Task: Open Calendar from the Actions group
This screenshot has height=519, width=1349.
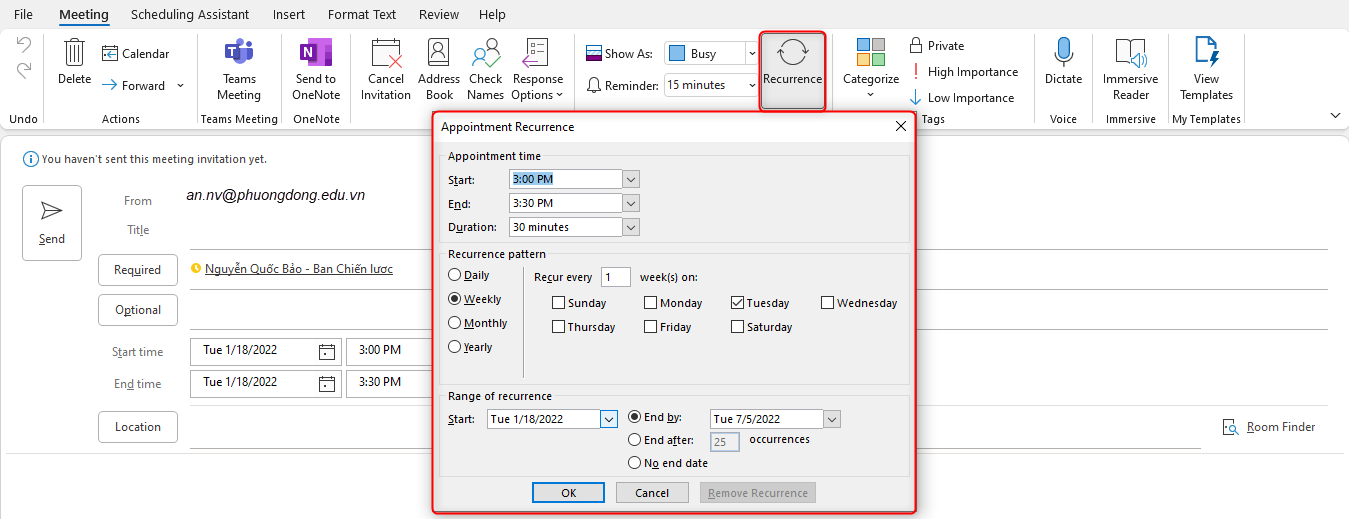Action: coord(136,53)
